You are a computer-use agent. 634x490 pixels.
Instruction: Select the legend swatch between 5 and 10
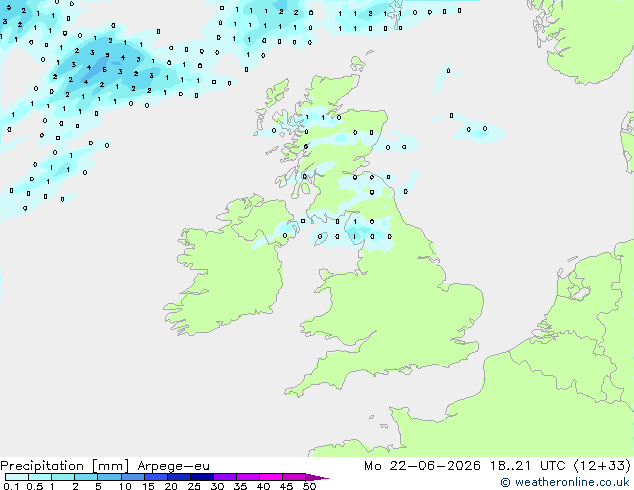click(x=109, y=477)
